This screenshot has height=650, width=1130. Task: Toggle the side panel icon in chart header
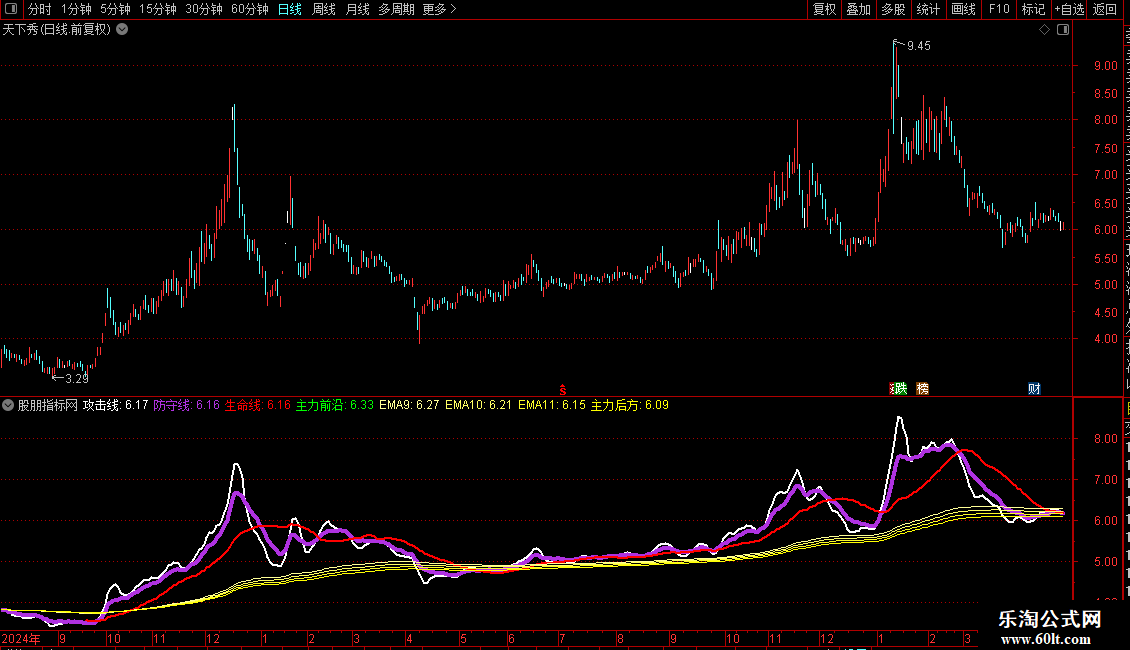(x=1063, y=30)
